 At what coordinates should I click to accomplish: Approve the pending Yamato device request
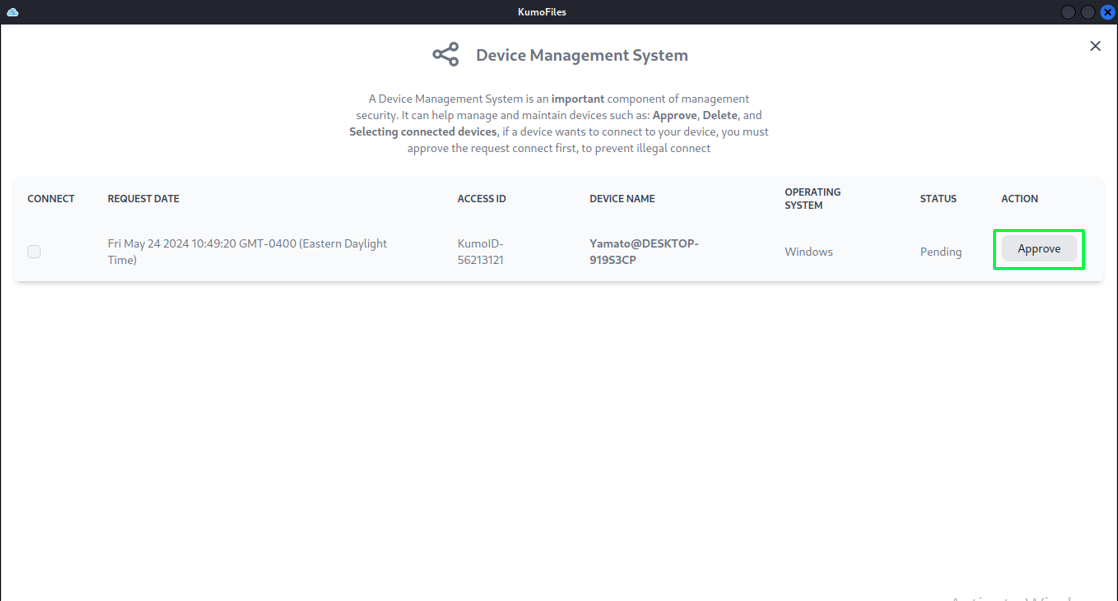[x=1039, y=249]
